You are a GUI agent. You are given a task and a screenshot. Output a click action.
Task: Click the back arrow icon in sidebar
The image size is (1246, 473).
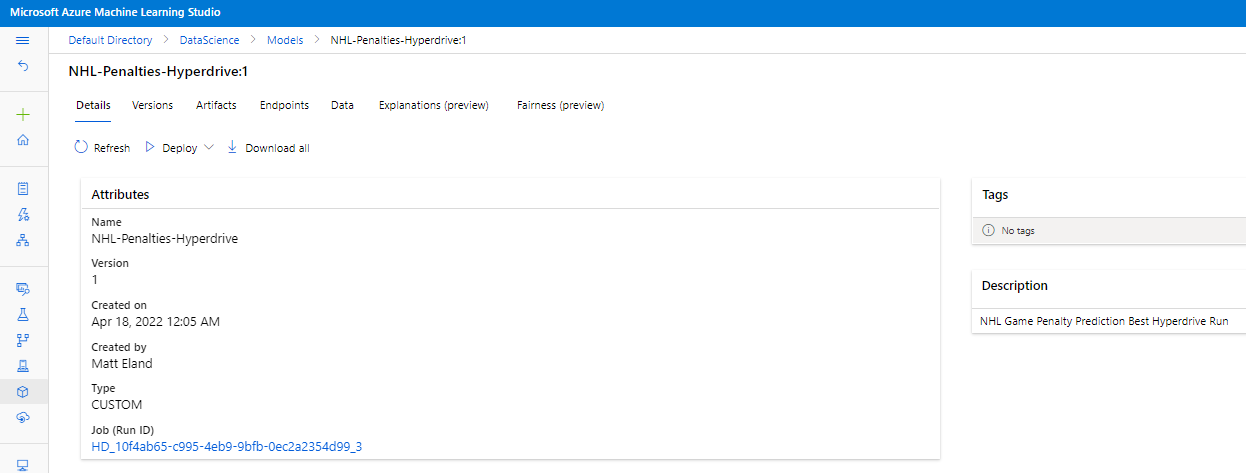23,65
